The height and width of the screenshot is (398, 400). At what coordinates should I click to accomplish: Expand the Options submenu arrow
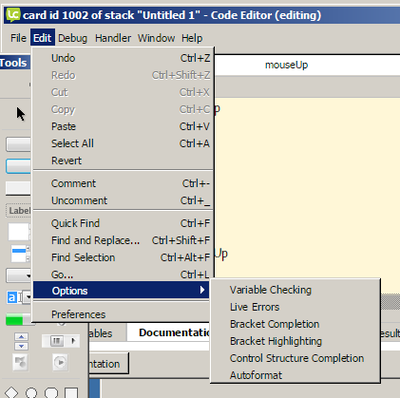[x=202, y=290]
